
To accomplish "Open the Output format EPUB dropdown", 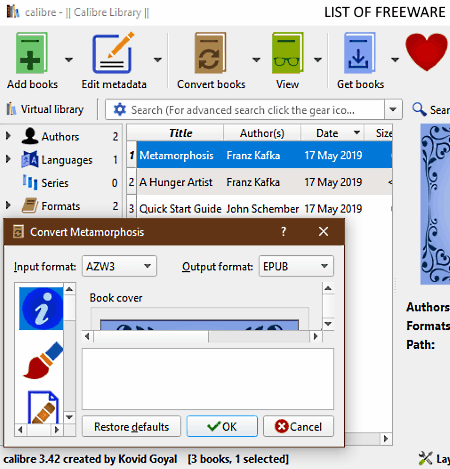I will tap(296, 266).
